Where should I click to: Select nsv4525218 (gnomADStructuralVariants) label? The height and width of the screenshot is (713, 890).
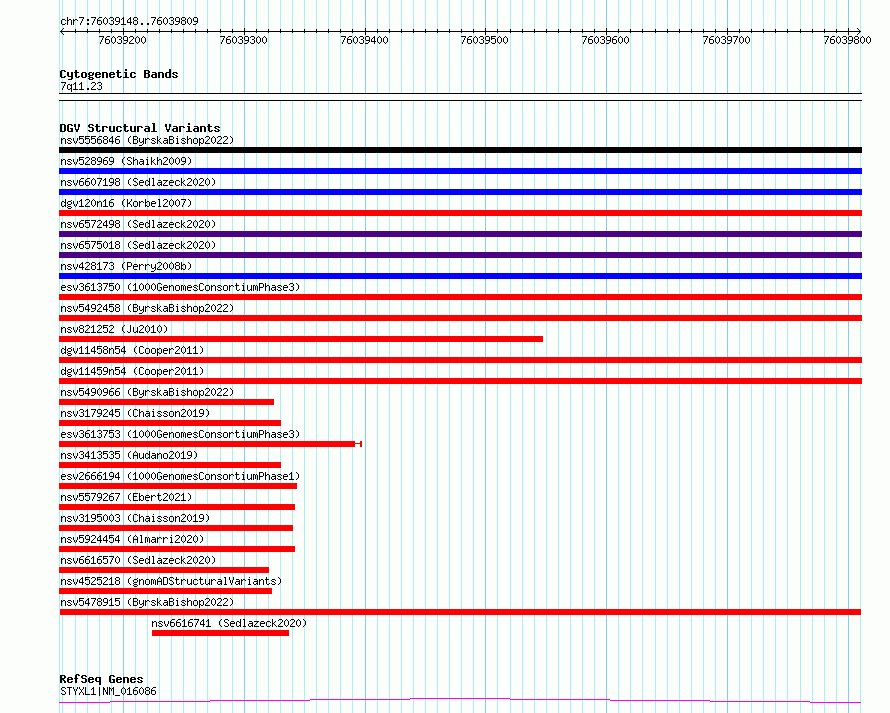[x=171, y=581]
